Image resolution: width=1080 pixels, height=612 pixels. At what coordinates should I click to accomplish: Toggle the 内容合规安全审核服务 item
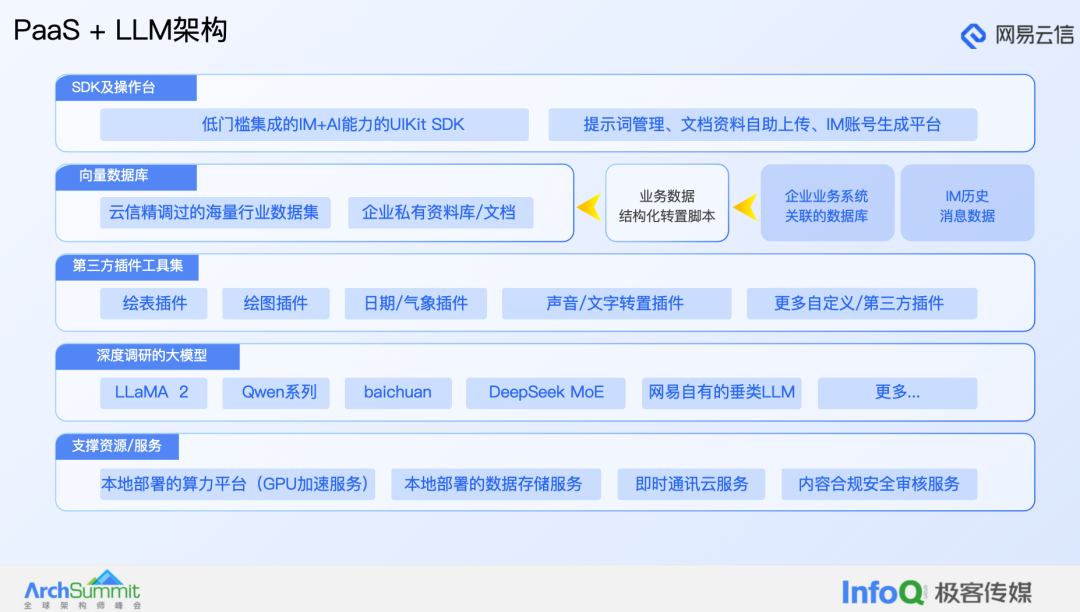coord(879,484)
